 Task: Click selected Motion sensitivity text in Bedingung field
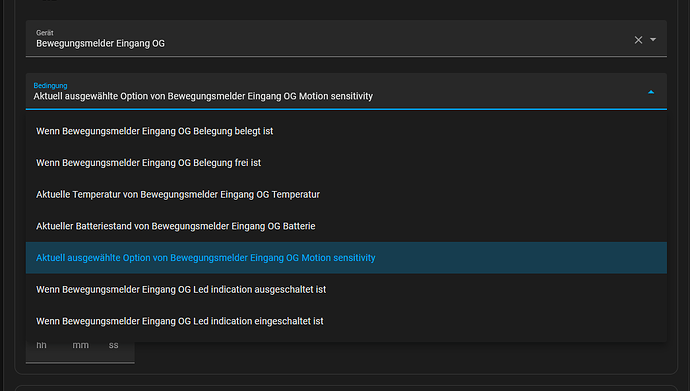203,96
